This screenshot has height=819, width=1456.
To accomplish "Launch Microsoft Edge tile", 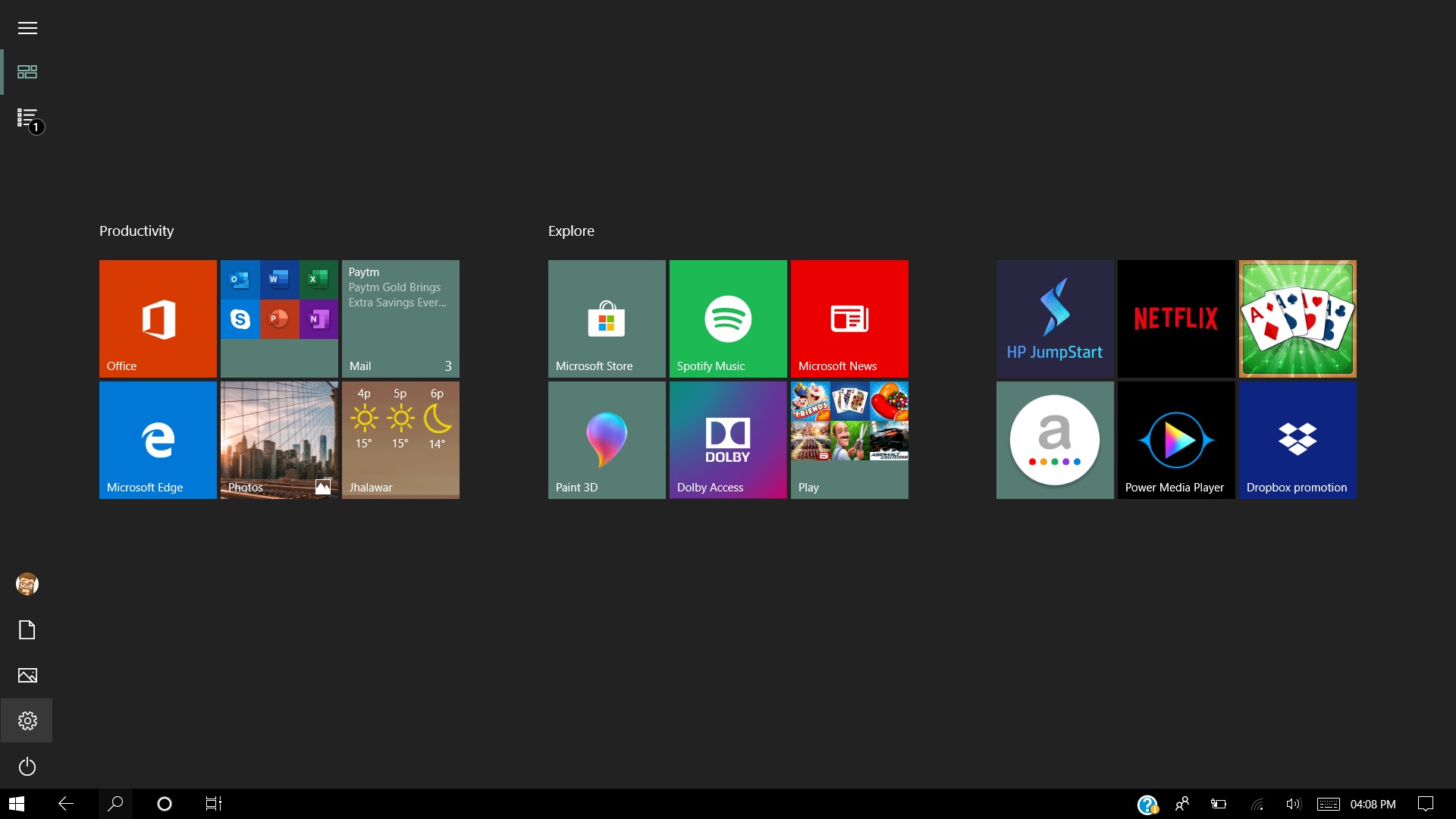I will 158,440.
